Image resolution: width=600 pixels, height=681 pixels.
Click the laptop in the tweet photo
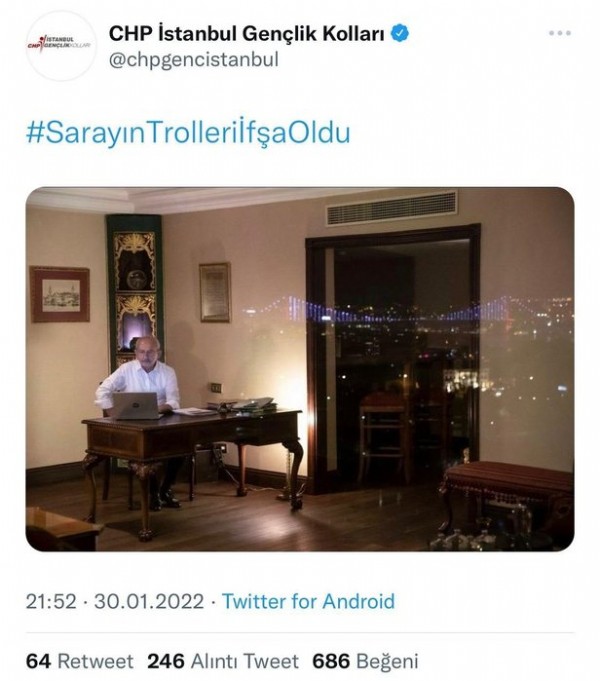pyautogui.click(x=135, y=405)
